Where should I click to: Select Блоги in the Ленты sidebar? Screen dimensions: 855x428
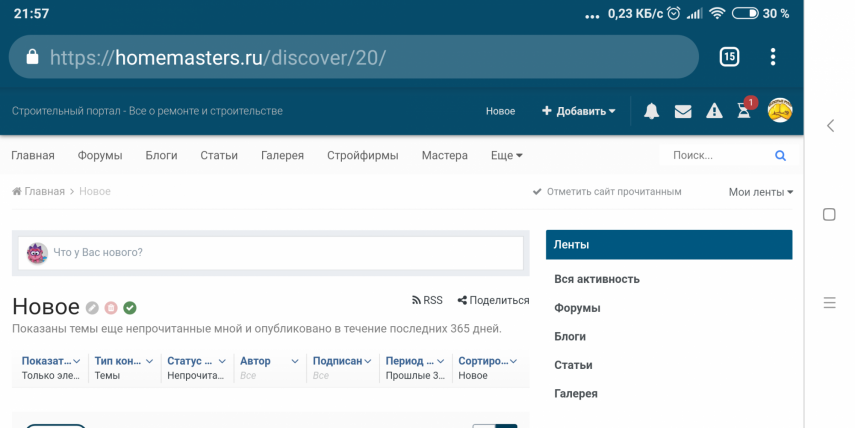(570, 336)
